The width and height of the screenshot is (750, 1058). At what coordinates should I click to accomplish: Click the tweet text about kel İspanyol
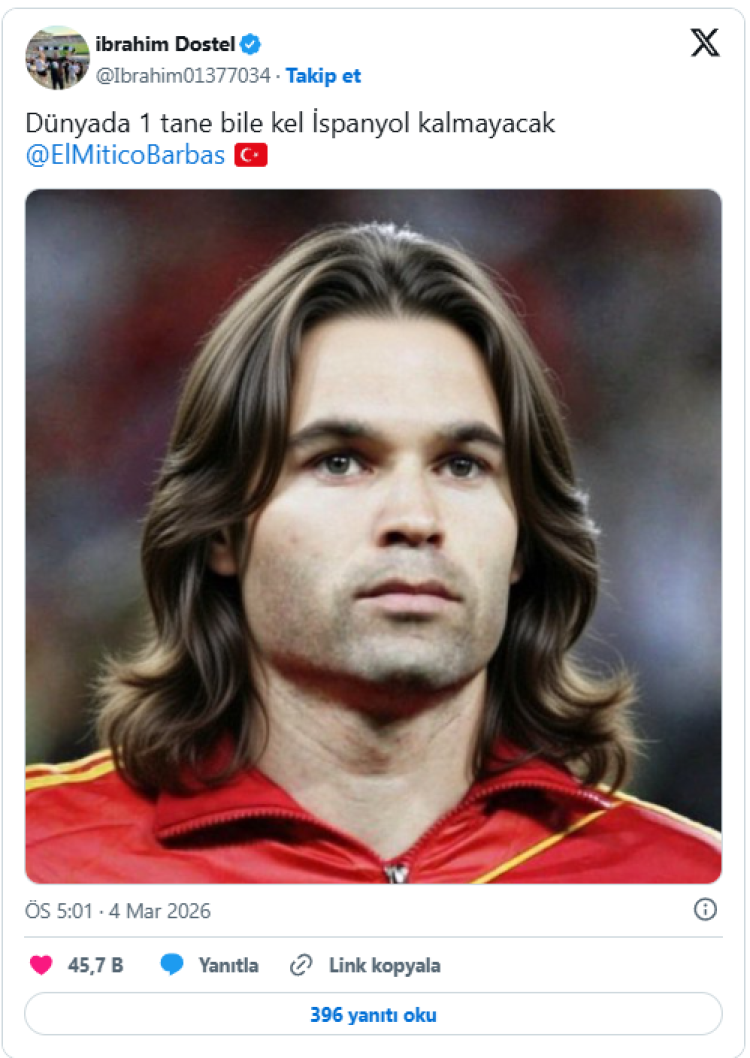290,123
